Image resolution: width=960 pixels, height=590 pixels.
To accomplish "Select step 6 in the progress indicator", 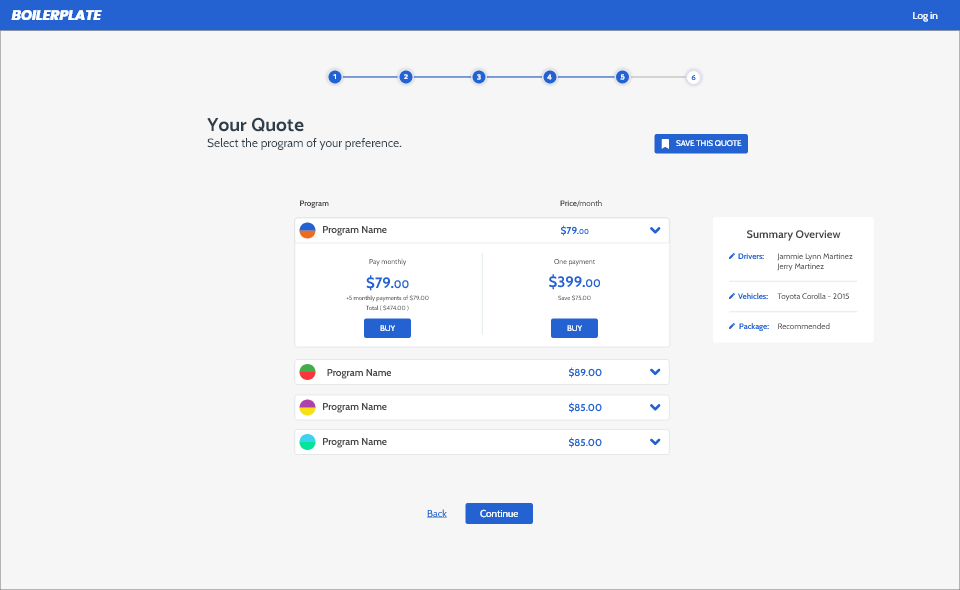I will (x=693, y=77).
